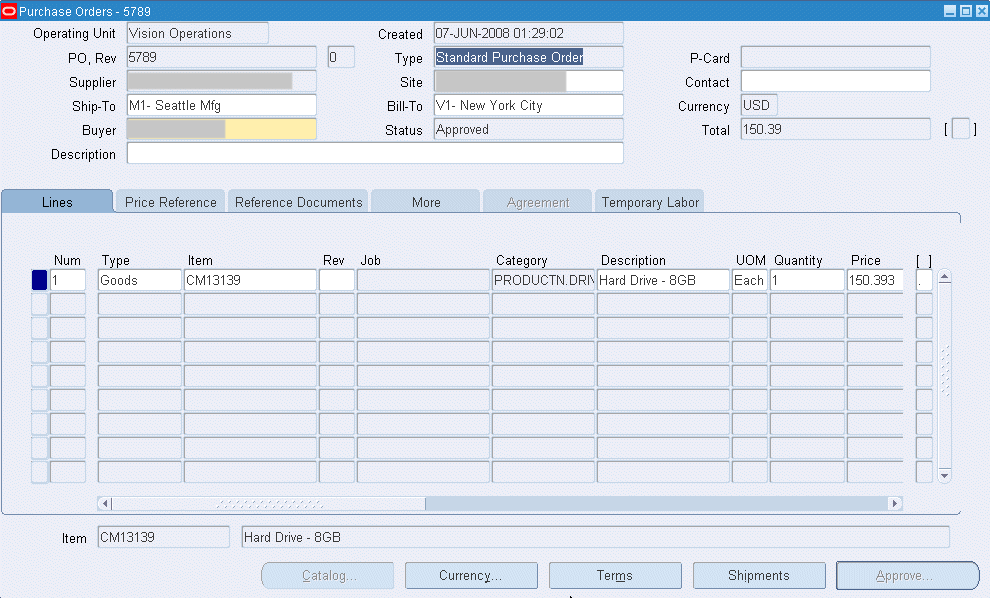Open Shipments for the line
The width and height of the screenshot is (990, 598).
click(x=759, y=575)
